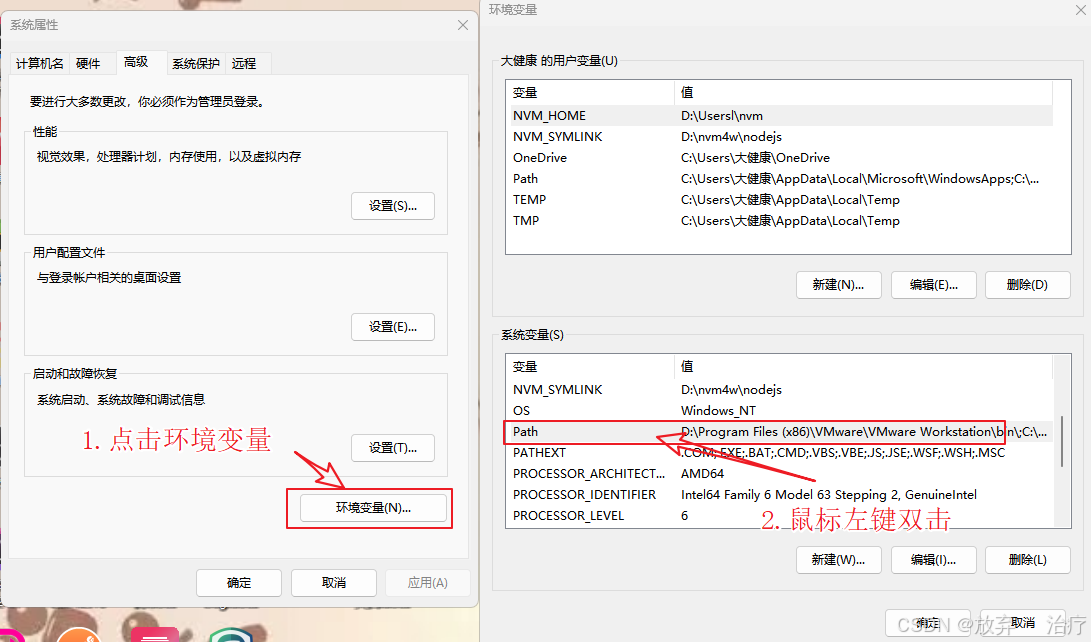This screenshot has width=1091, height=642.
Task: Click 编辑(I) for system variables
Action: click(933, 560)
